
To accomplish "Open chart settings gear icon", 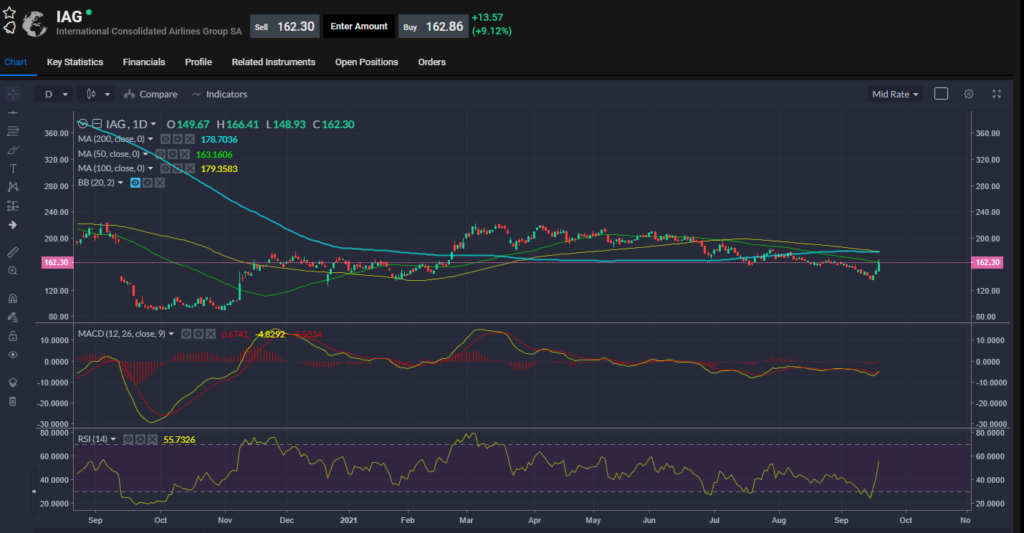I will (968, 94).
